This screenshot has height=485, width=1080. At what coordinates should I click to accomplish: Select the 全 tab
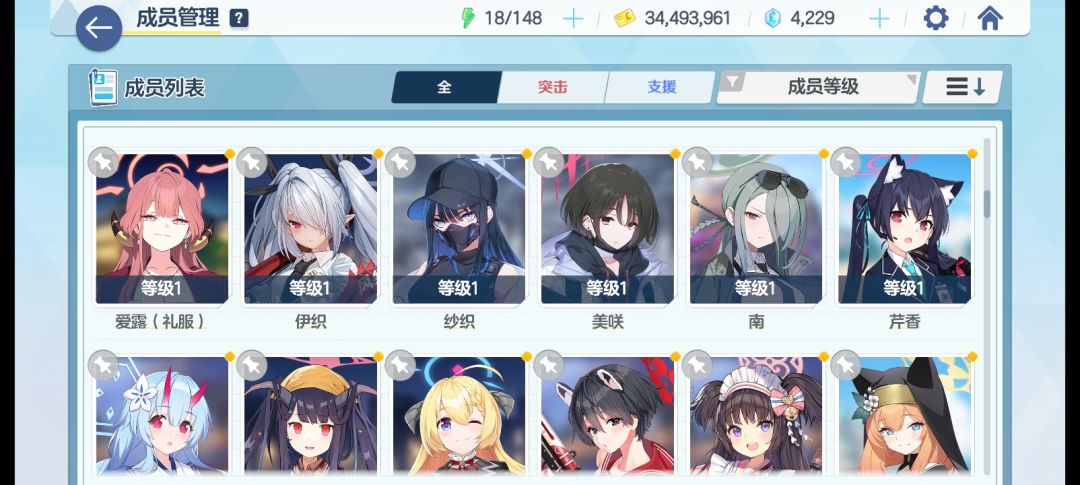coord(445,87)
